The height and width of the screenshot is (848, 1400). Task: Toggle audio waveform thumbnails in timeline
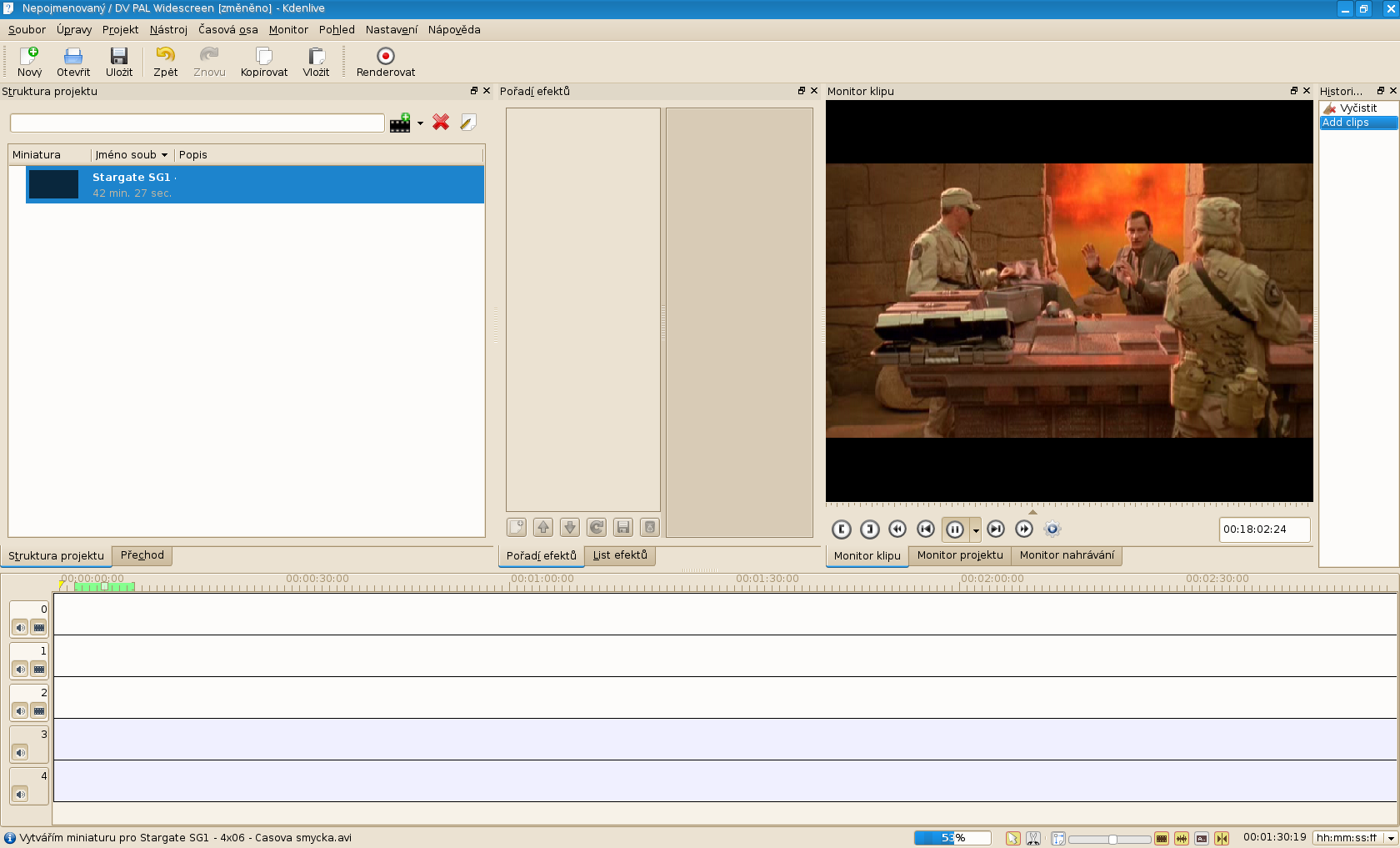coord(1182,838)
